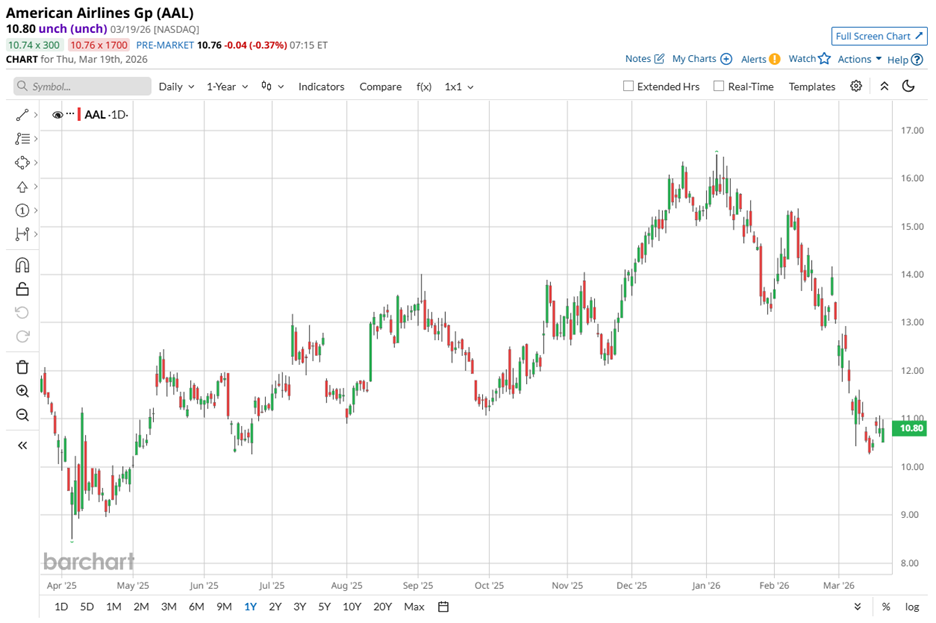The height and width of the screenshot is (623, 936).
Task: Enable the Real-Time checkbox
Action: 719,87
